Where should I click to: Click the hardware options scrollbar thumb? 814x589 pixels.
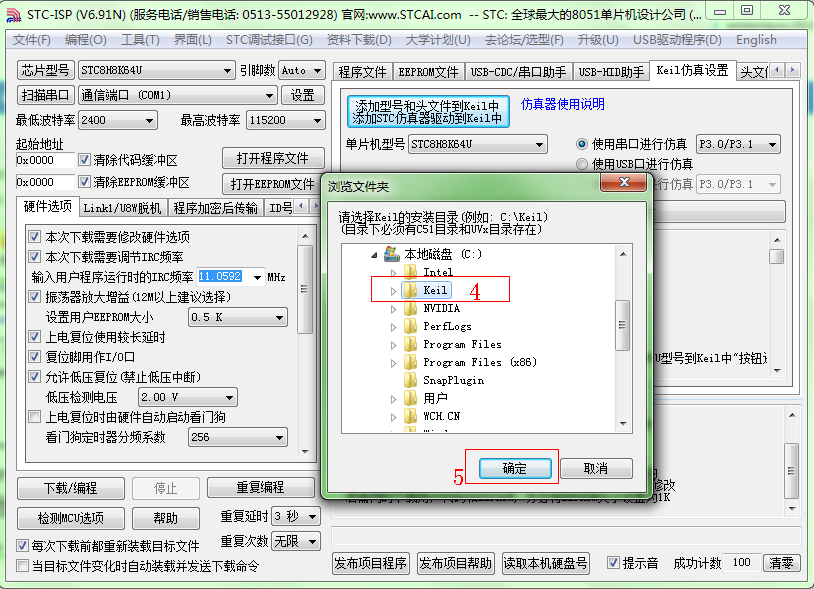click(x=305, y=290)
